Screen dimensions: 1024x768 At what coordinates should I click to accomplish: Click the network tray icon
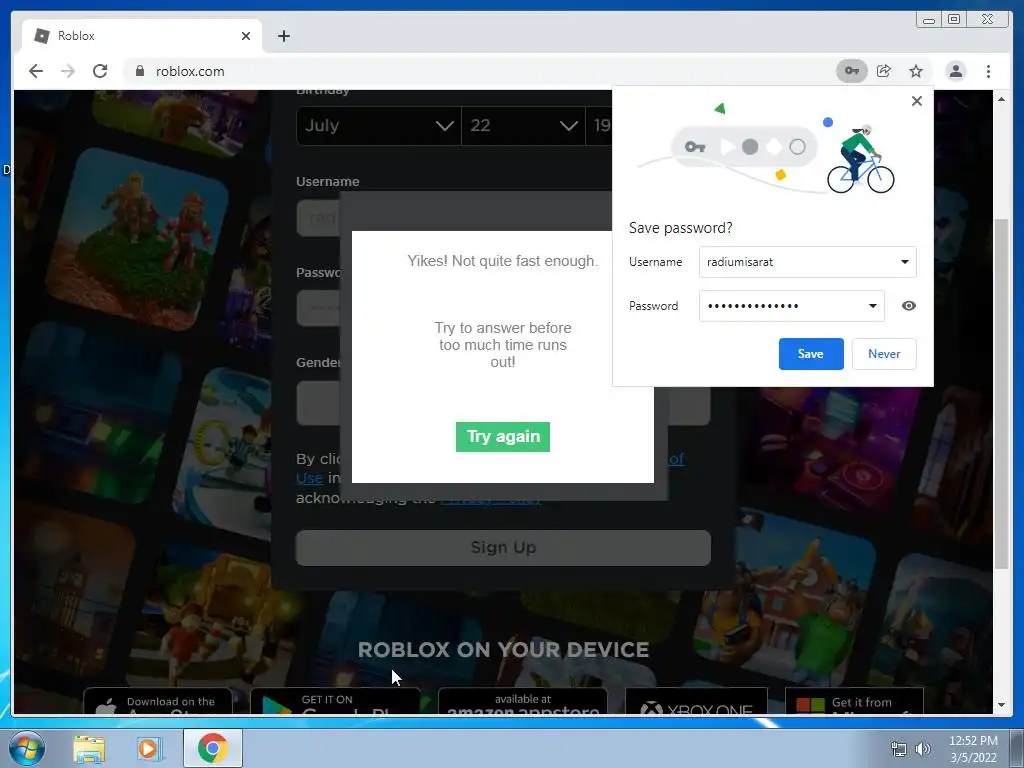point(899,749)
